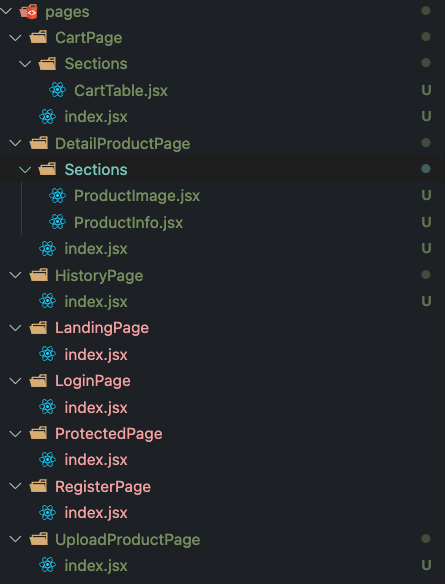Image resolution: width=445 pixels, height=584 pixels.
Task: Click the untracked U badge on CartTable.jsx
Action: (426, 90)
